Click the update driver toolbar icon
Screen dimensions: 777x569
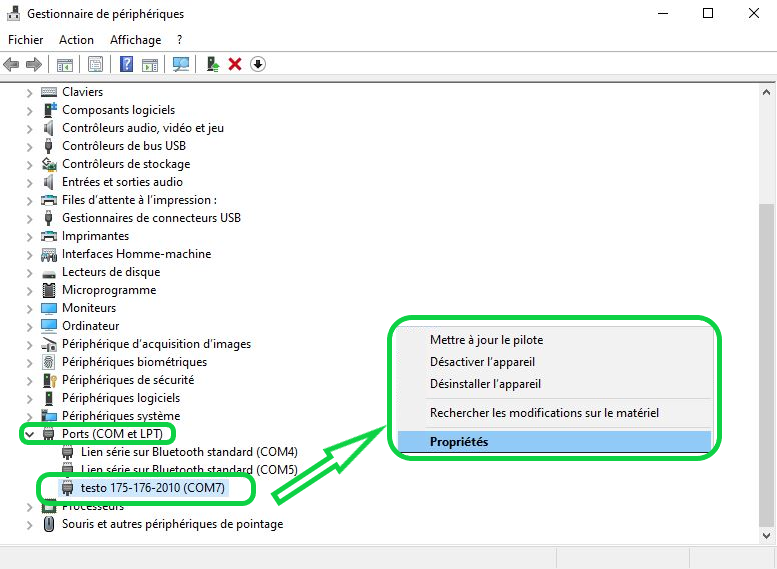click(212, 64)
